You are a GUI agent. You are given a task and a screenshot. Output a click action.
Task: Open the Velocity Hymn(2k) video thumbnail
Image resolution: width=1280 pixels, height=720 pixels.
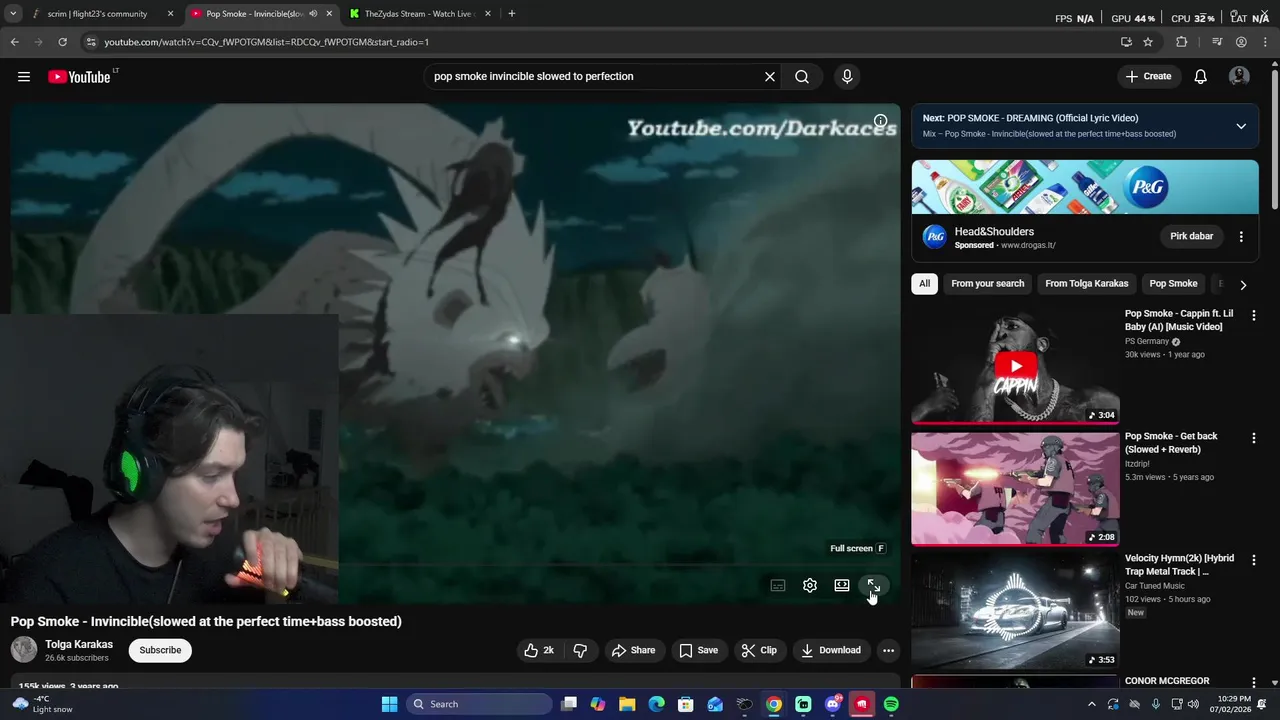click(1015, 610)
